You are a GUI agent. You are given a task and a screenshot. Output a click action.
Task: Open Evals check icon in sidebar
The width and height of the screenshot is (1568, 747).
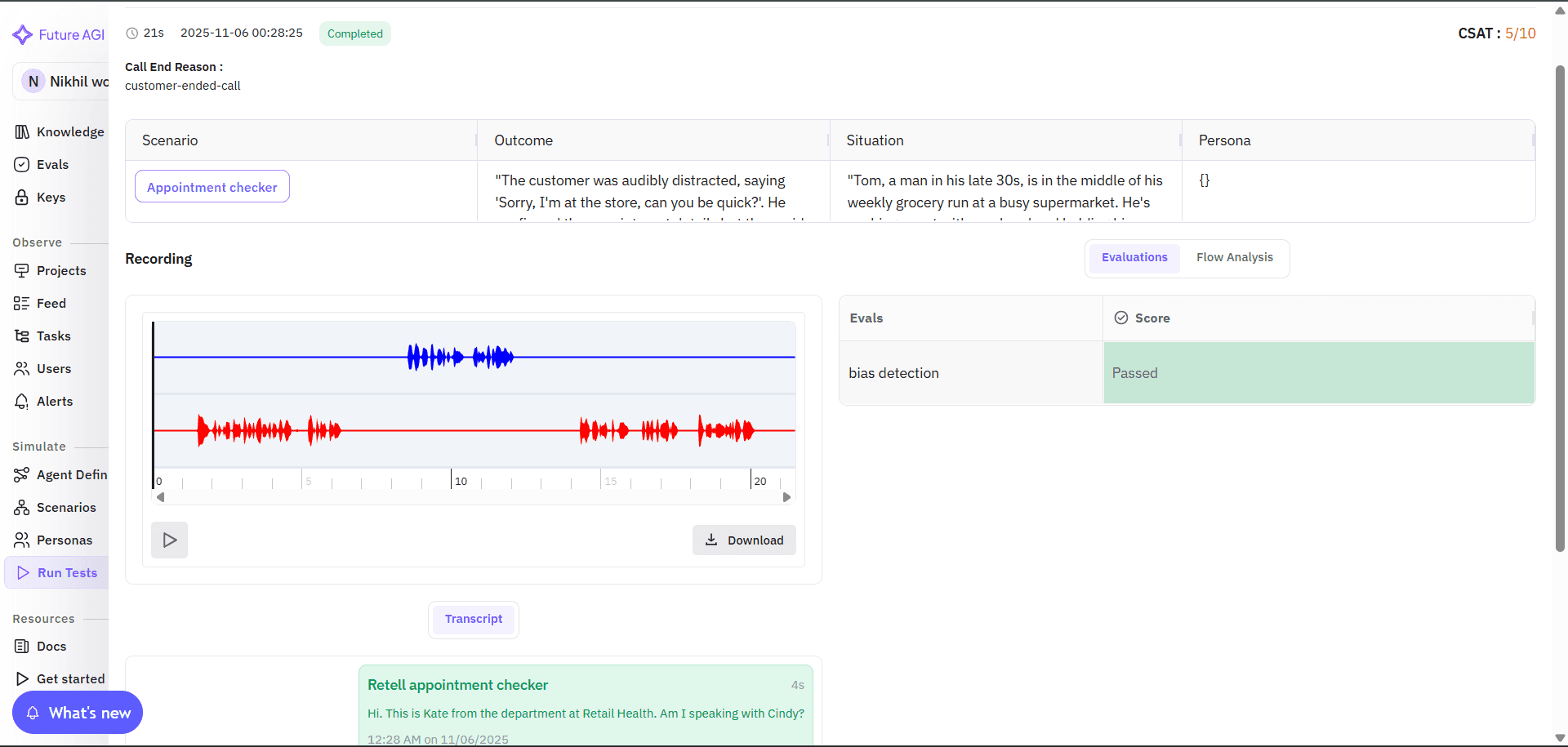click(22, 165)
